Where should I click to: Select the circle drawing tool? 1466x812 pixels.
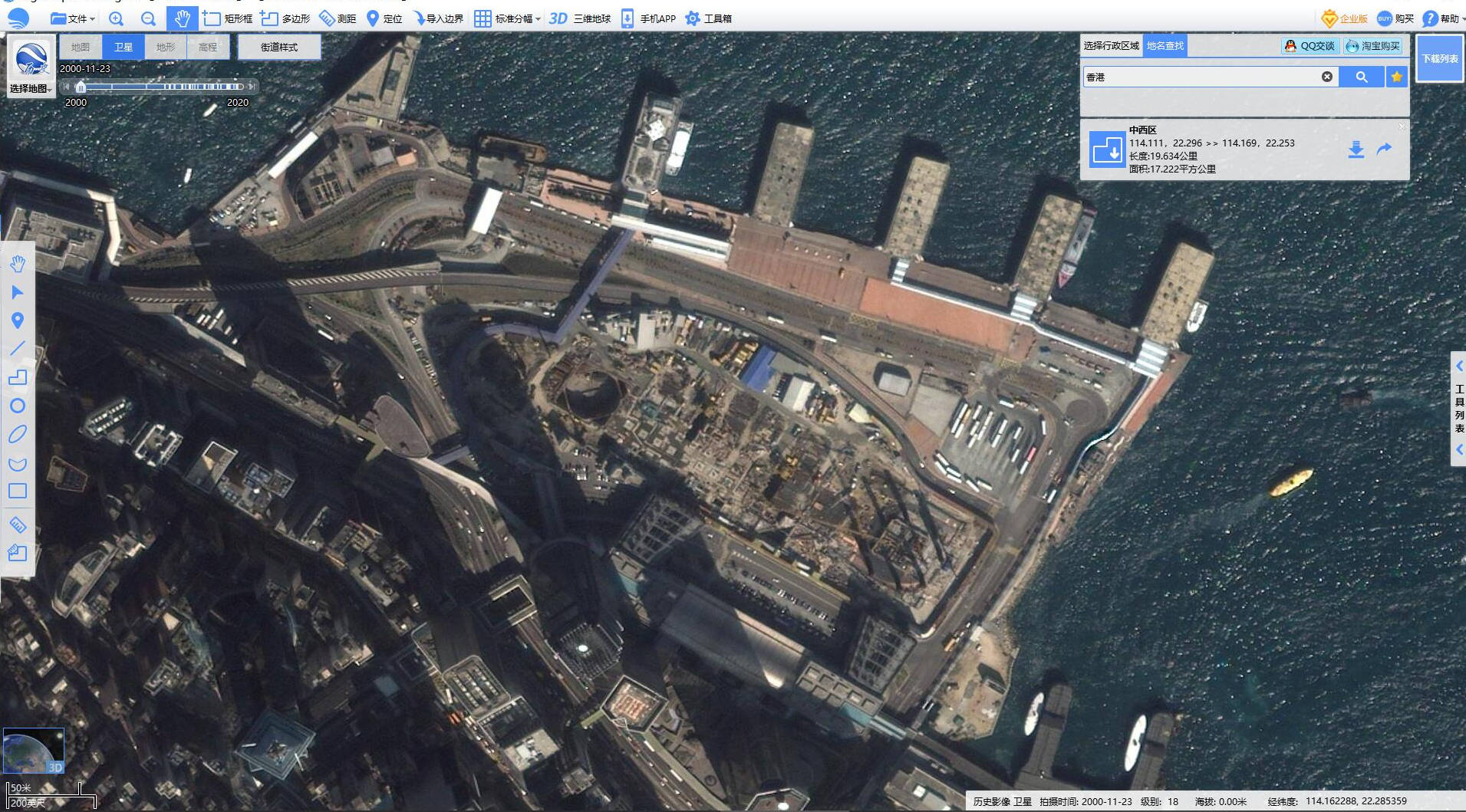[18, 406]
